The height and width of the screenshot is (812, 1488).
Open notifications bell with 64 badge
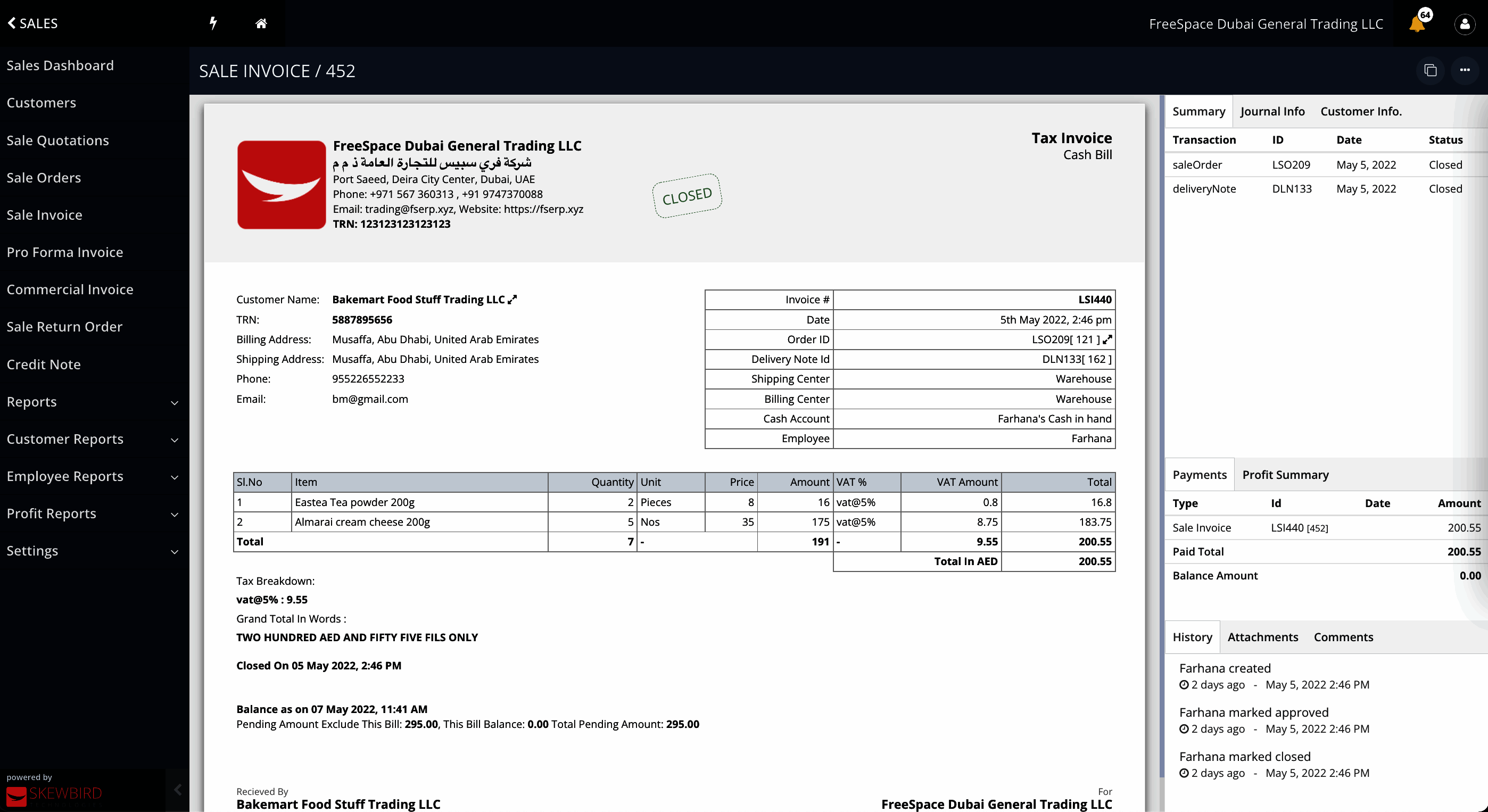(1417, 23)
